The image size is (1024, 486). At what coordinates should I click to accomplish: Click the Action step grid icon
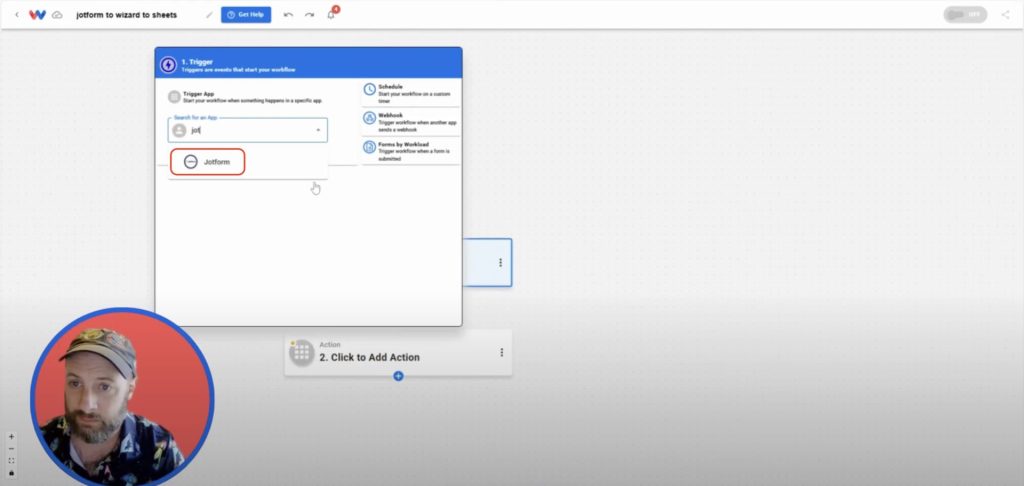(302, 353)
